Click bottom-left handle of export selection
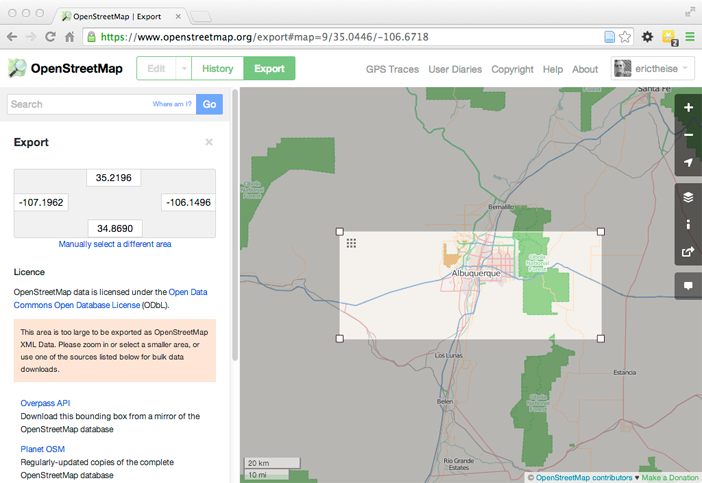The height and width of the screenshot is (483, 702). (340, 338)
